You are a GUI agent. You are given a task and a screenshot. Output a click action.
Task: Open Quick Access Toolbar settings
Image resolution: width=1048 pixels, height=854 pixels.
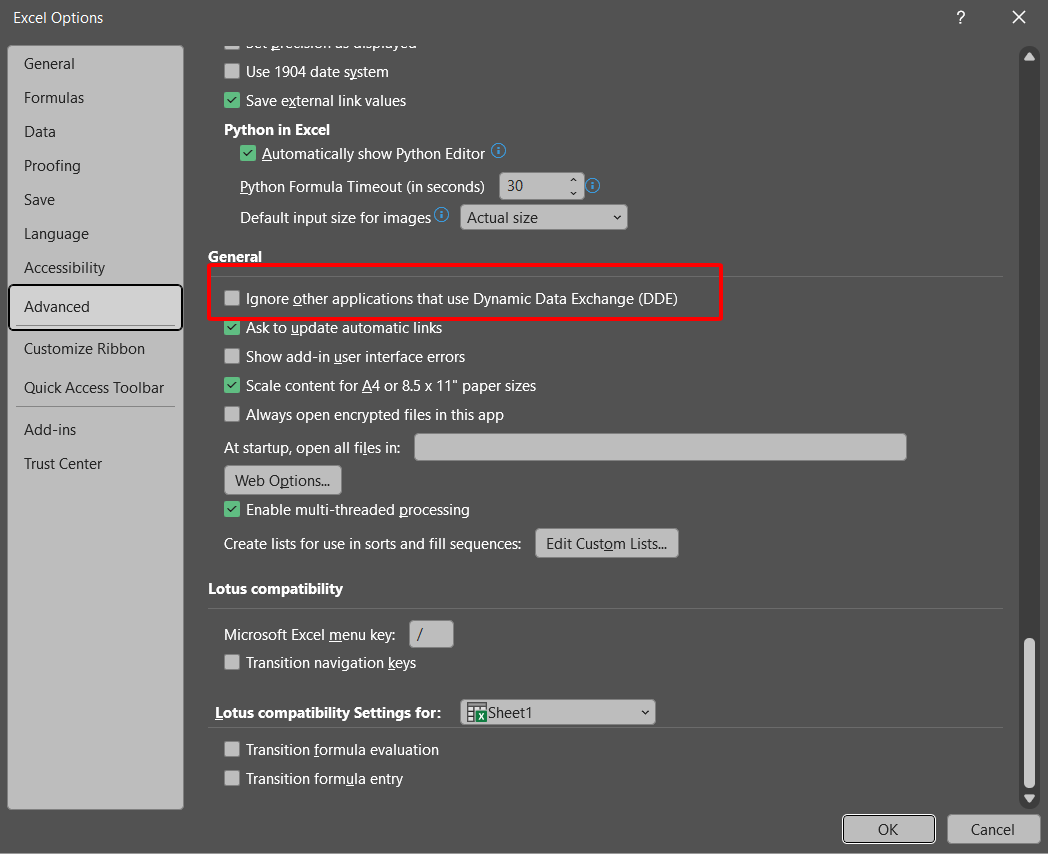(x=96, y=388)
